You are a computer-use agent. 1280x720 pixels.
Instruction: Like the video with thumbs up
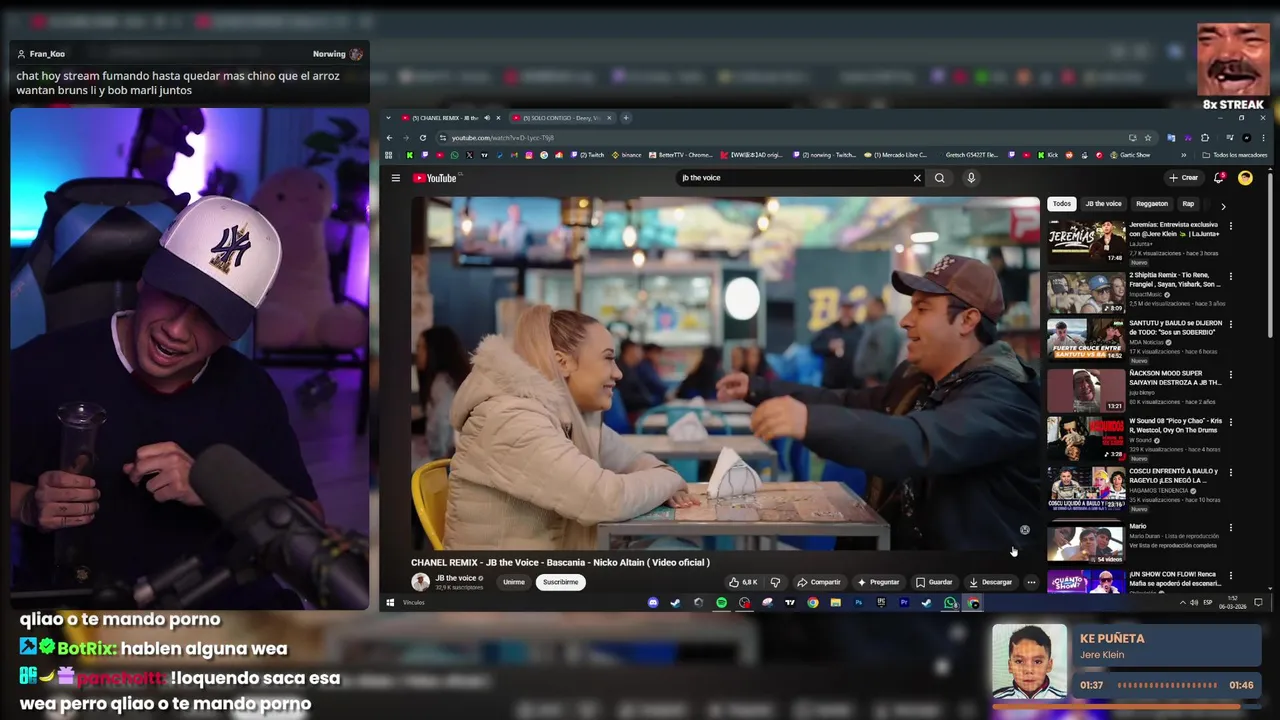(743, 582)
